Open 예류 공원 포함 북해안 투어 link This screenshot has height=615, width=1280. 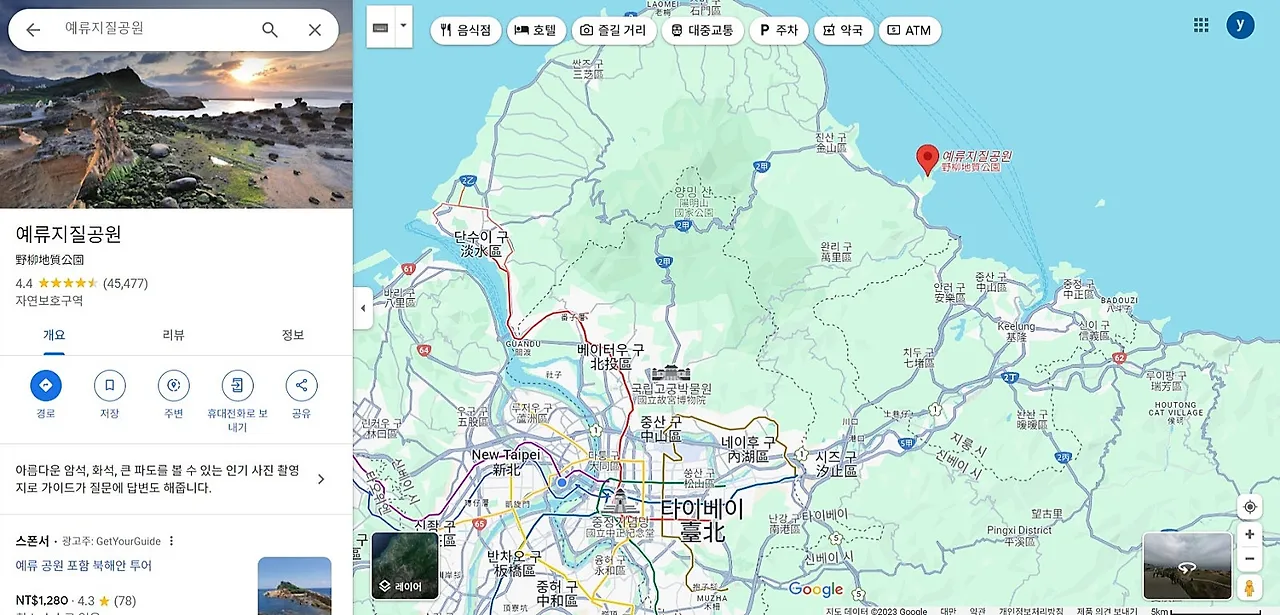pos(84,566)
